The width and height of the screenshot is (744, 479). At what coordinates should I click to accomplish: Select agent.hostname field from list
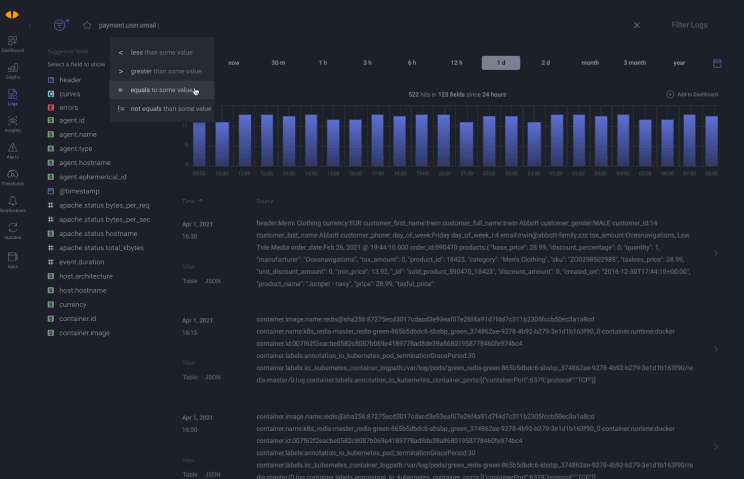[x=85, y=162]
